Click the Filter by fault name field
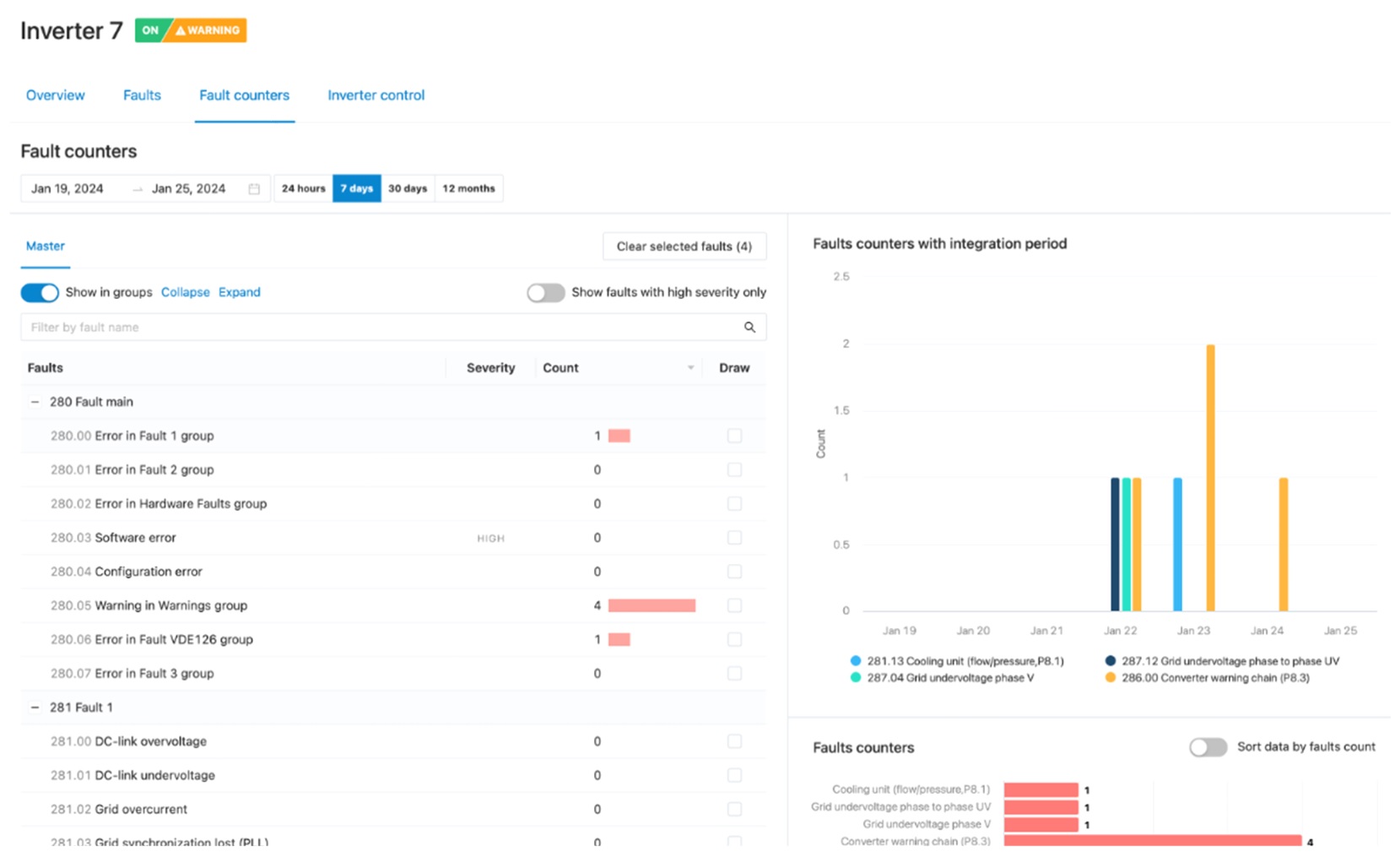 tap(393, 328)
